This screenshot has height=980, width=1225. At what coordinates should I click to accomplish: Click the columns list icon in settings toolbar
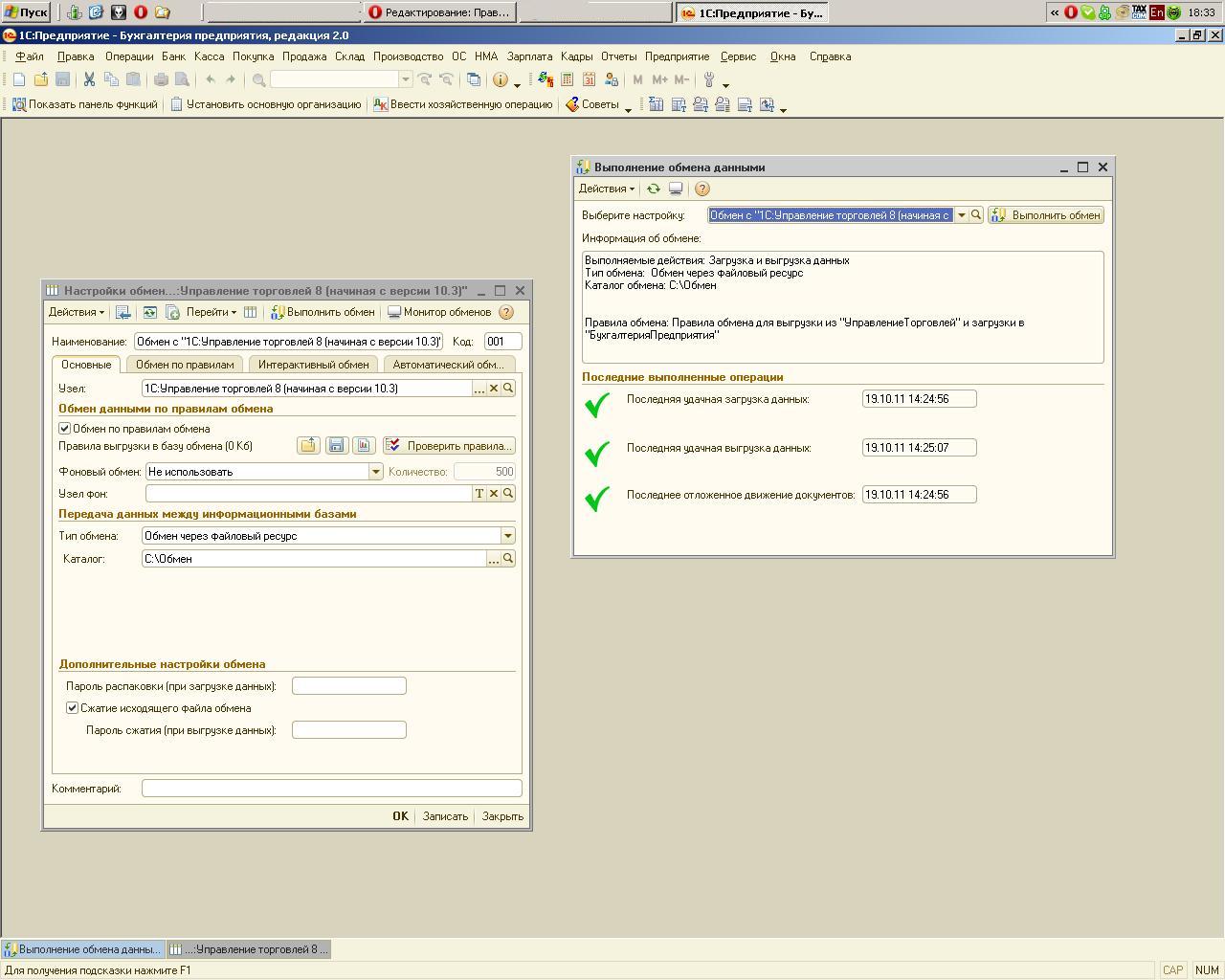click(251, 312)
